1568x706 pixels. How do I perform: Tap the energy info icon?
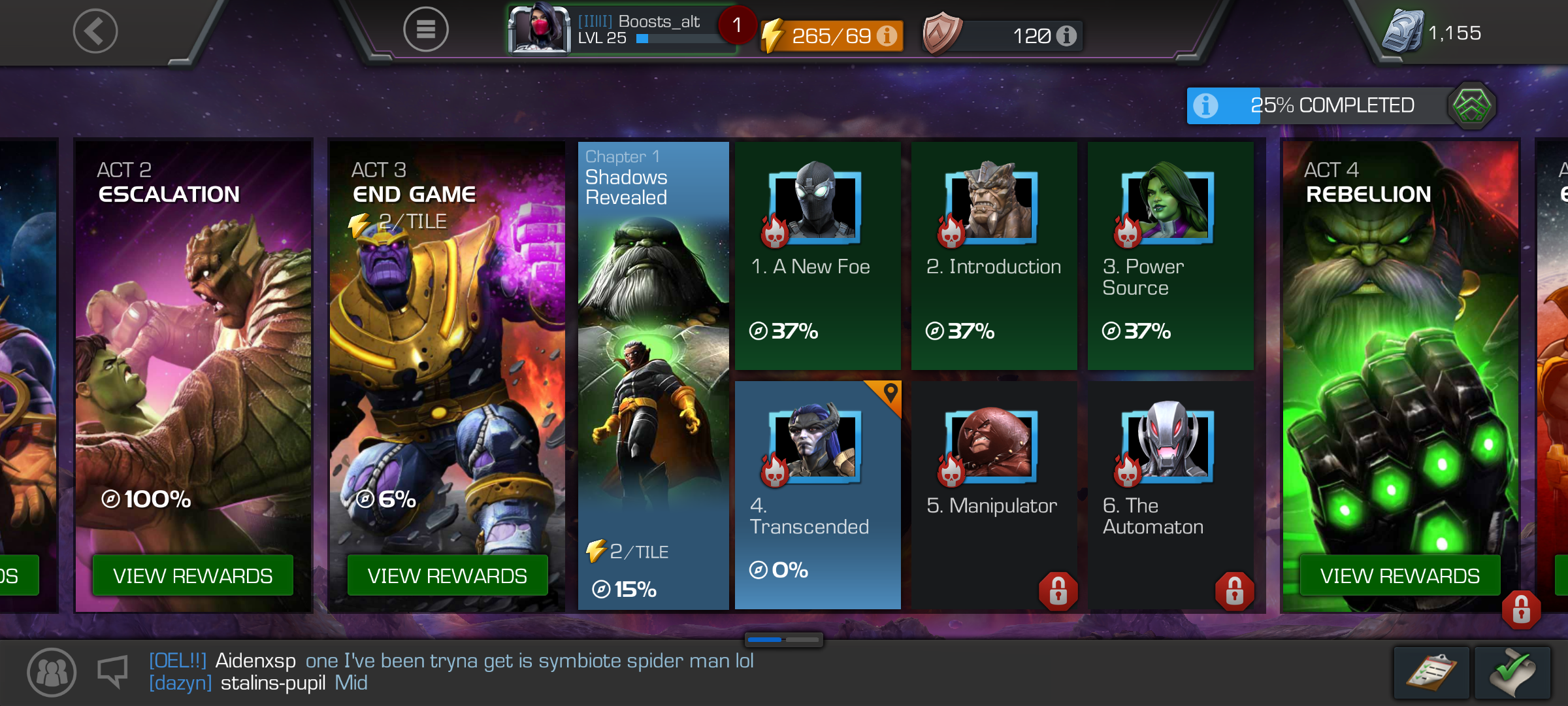click(x=887, y=35)
